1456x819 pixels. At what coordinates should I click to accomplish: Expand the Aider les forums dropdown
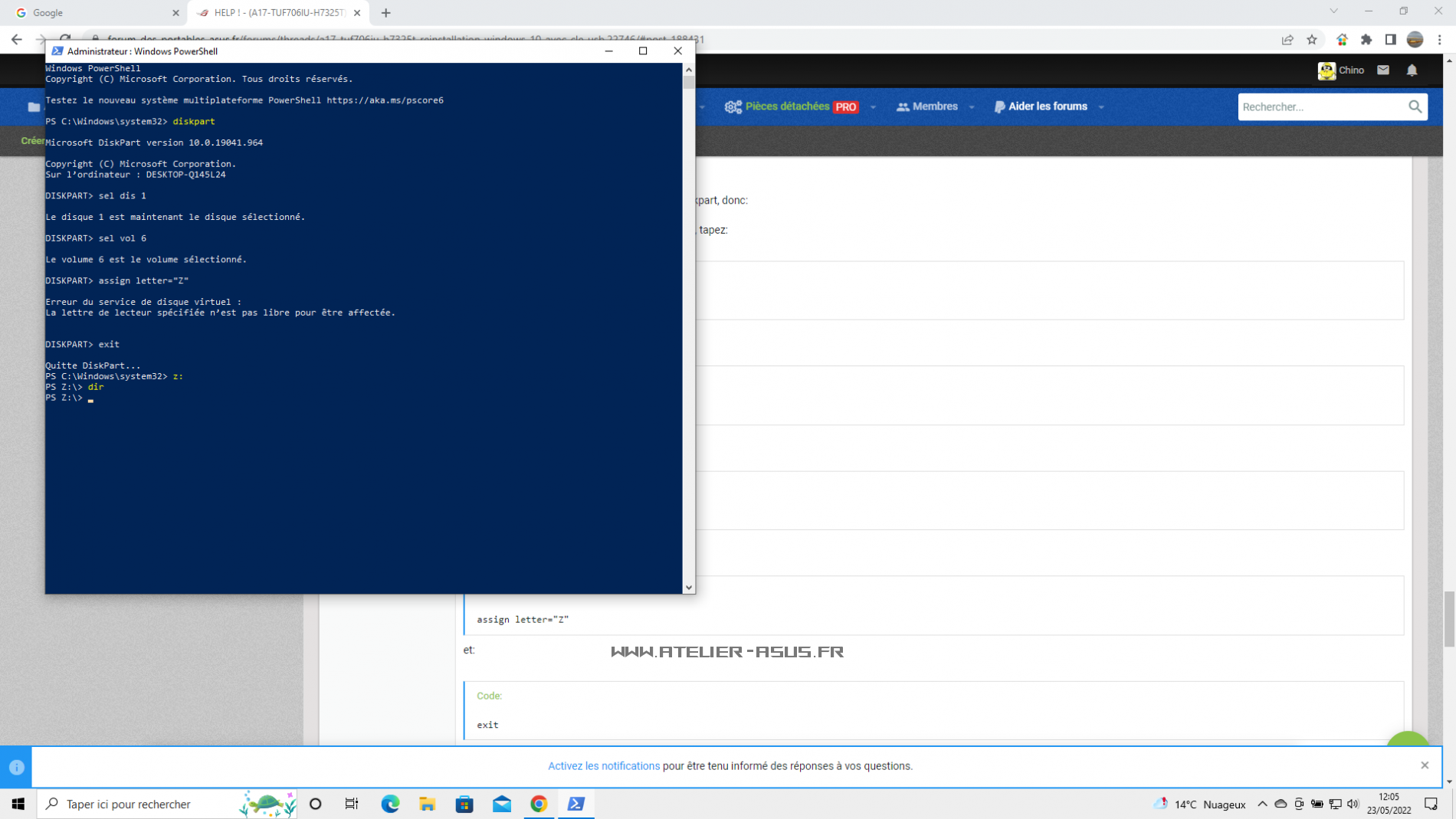click(x=1101, y=107)
